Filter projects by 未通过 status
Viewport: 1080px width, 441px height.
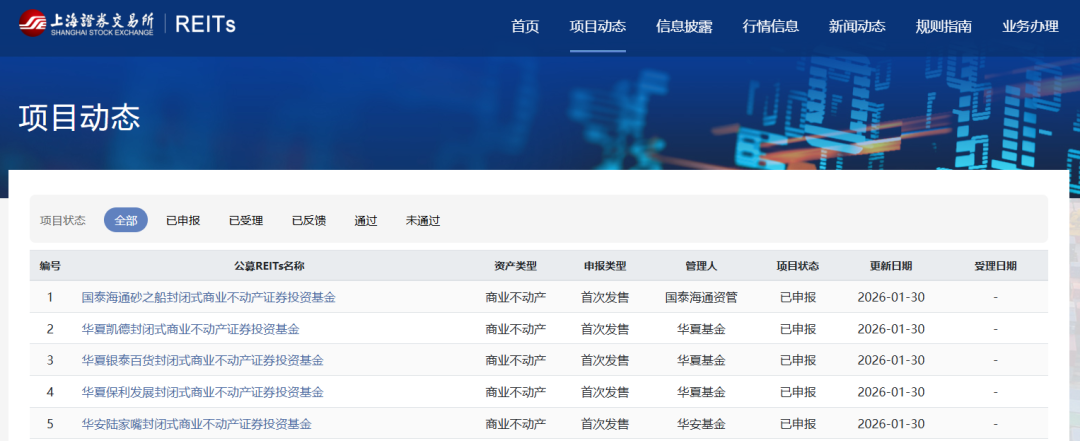pos(423,220)
